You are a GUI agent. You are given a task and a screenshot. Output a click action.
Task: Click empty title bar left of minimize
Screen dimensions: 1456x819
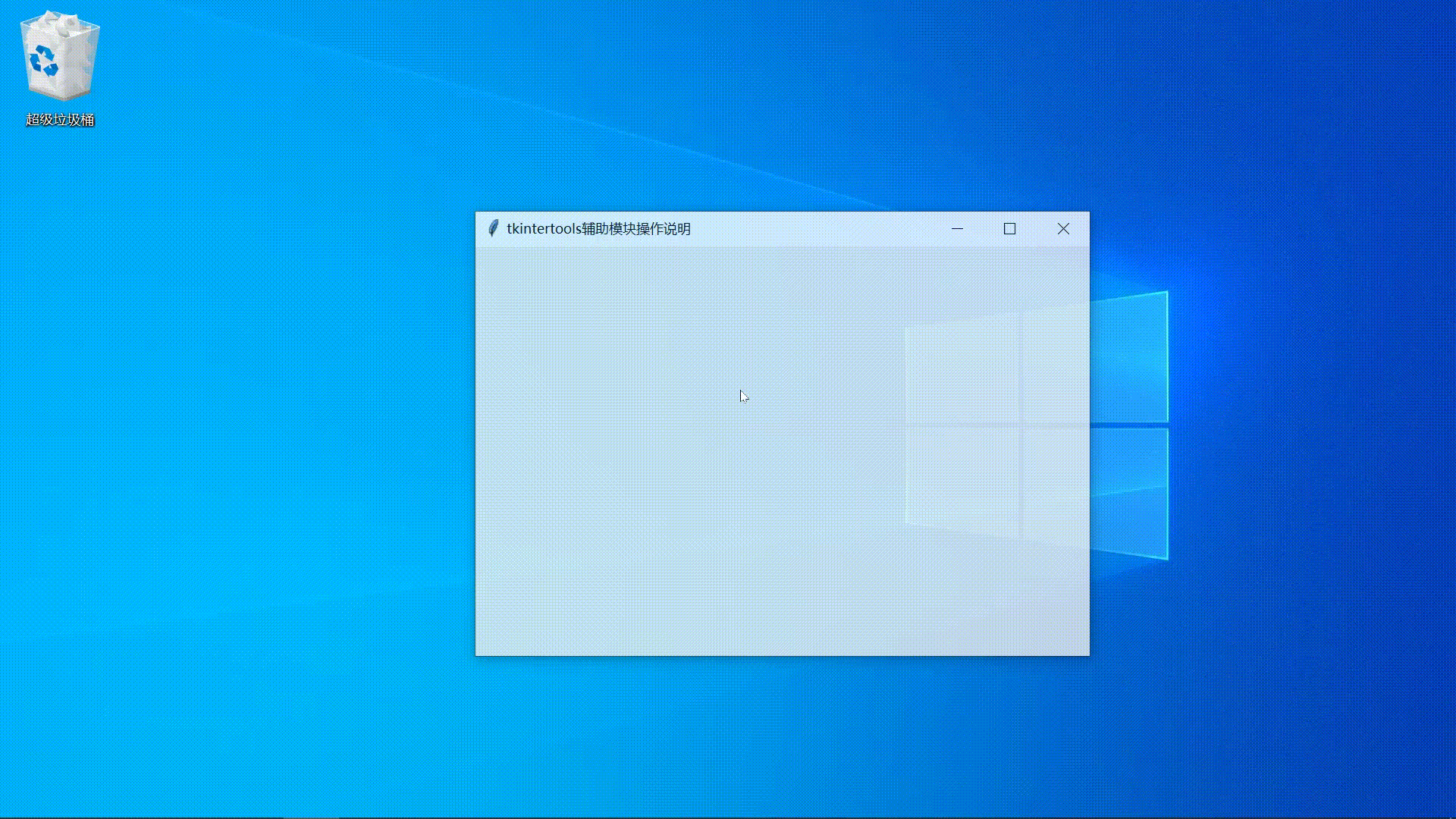click(x=819, y=229)
